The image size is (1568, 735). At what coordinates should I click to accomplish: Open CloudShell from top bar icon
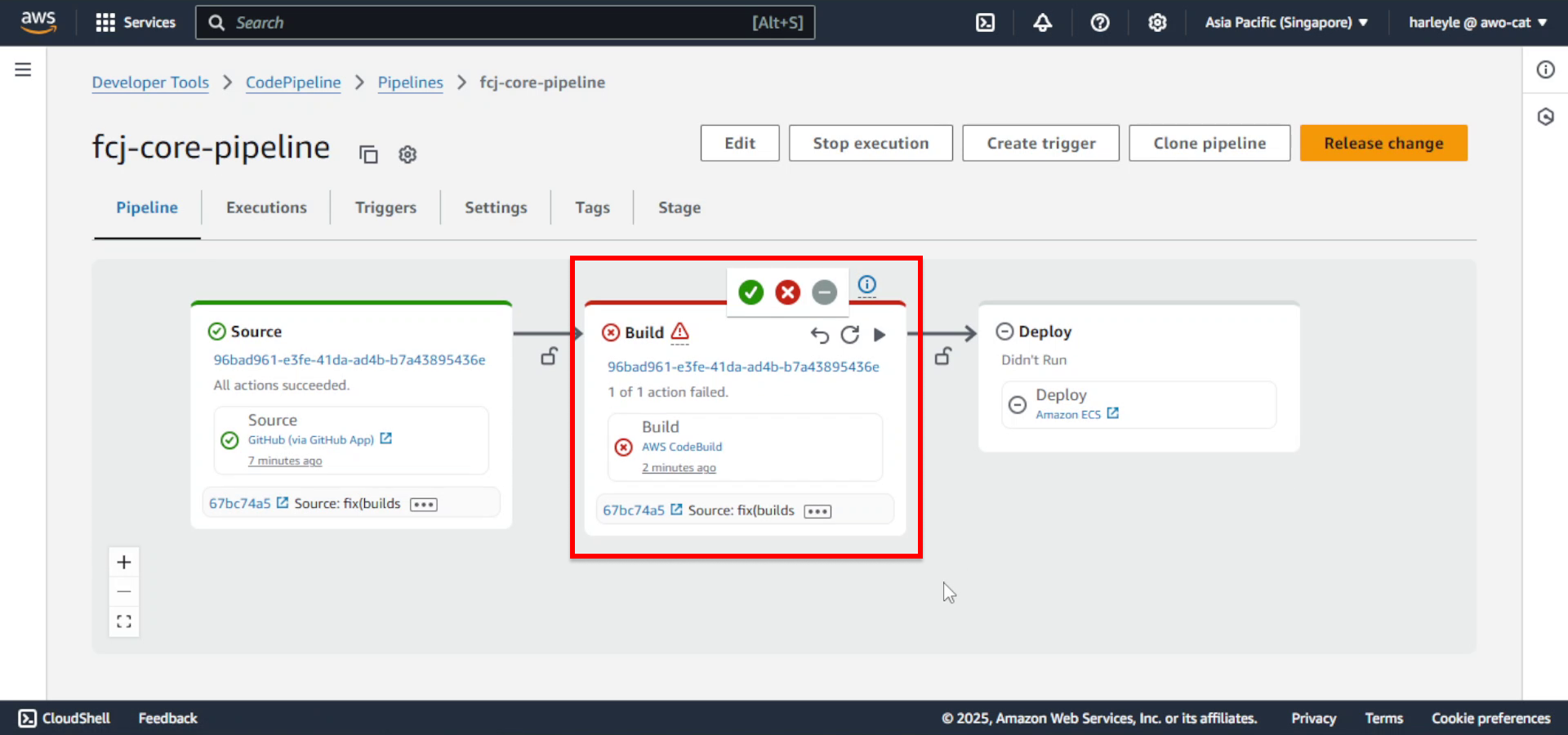coord(986,23)
